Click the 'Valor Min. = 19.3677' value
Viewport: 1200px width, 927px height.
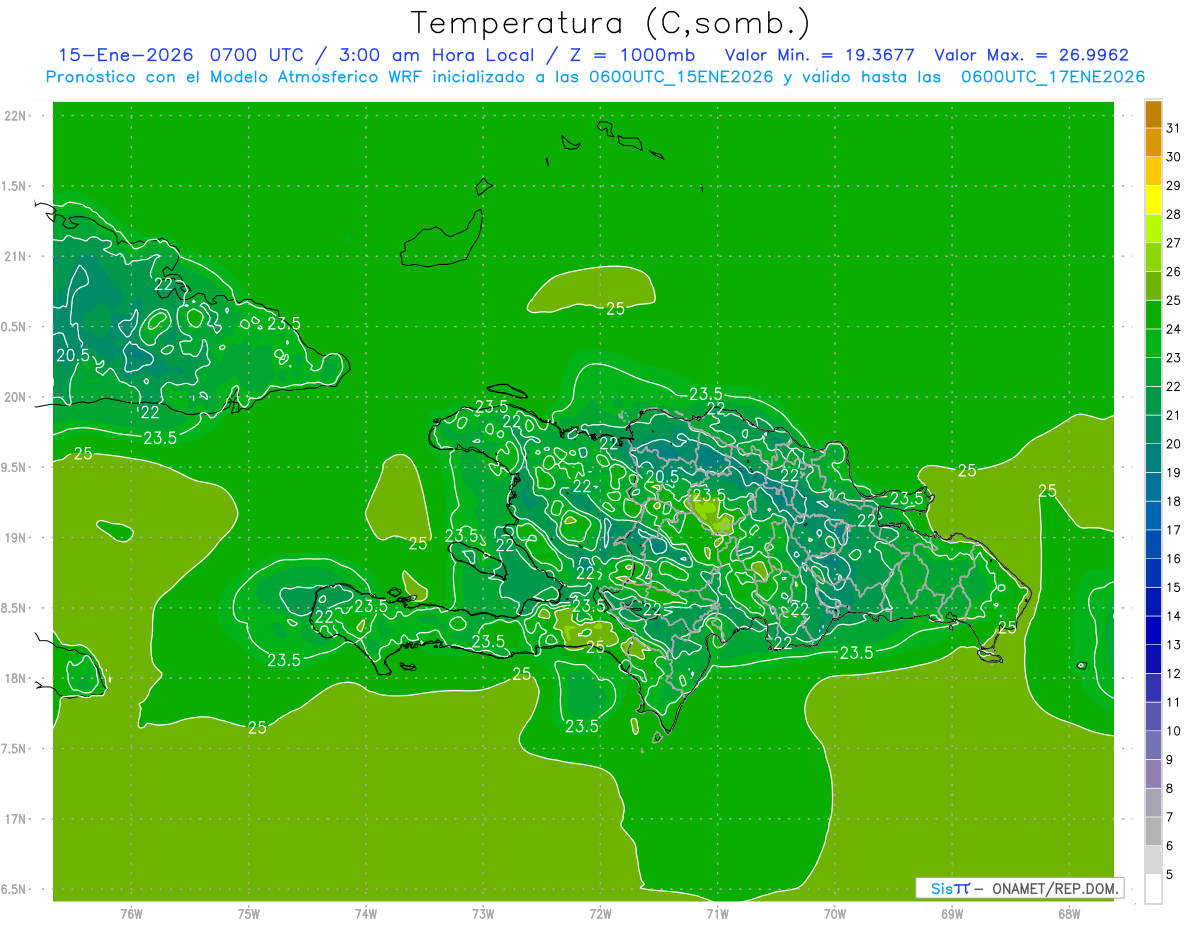pyautogui.click(x=820, y=55)
